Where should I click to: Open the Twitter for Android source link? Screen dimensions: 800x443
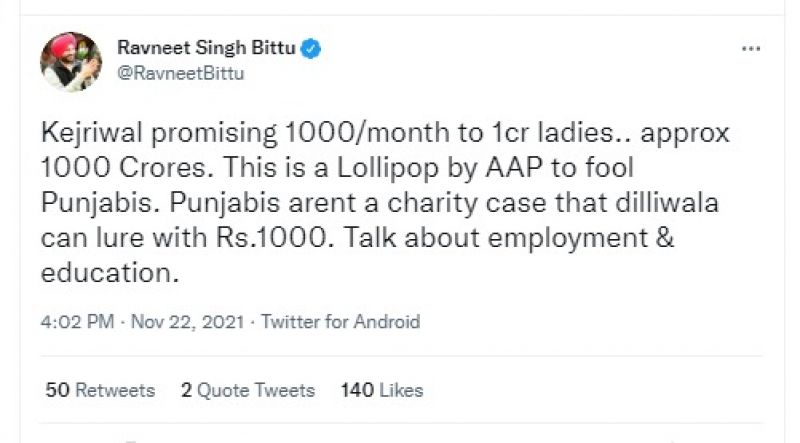(x=340, y=322)
